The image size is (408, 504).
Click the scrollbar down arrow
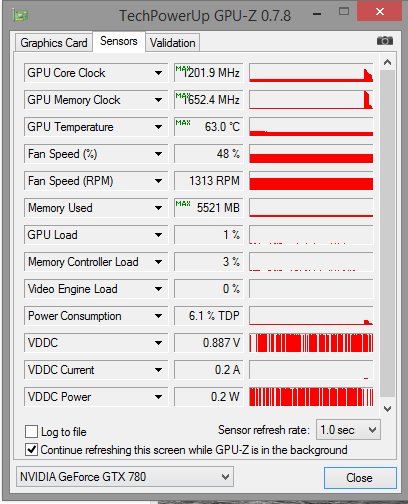[387, 409]
